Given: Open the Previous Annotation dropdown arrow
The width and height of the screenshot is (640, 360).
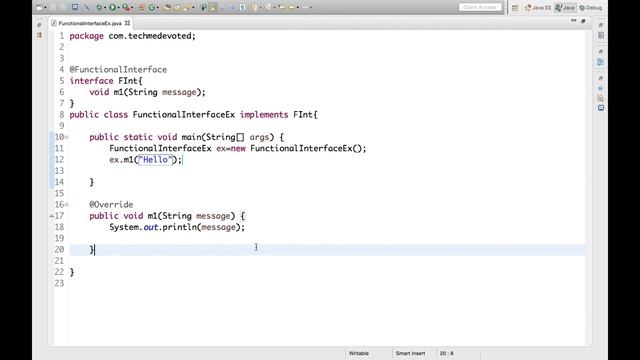Looking at the screenshot, I should (x=274, y=7).
